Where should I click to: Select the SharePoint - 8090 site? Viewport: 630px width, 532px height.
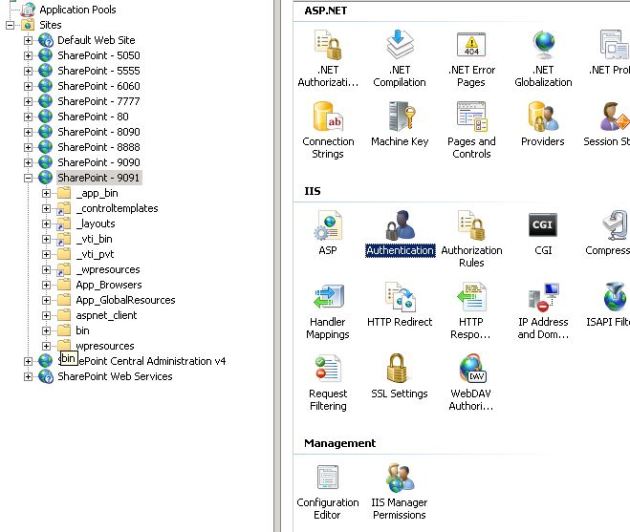point(99,132)
